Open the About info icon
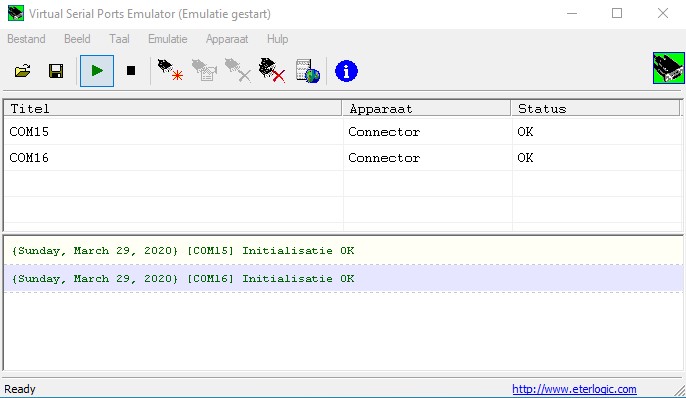This screenshot has width=686, height=398. coord(346,71)
